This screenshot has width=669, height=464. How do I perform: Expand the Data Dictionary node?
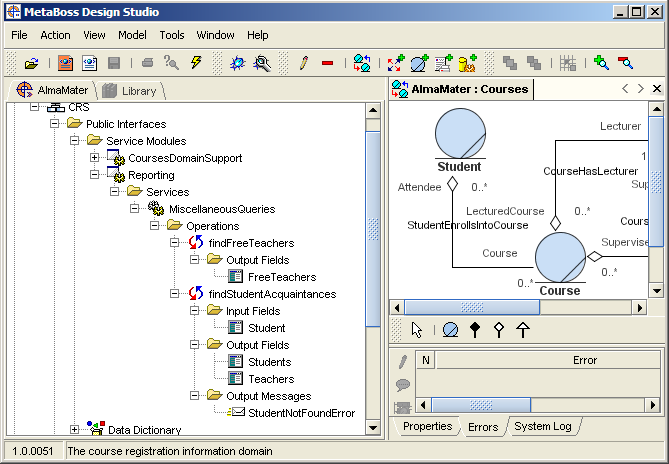[74, 429]
